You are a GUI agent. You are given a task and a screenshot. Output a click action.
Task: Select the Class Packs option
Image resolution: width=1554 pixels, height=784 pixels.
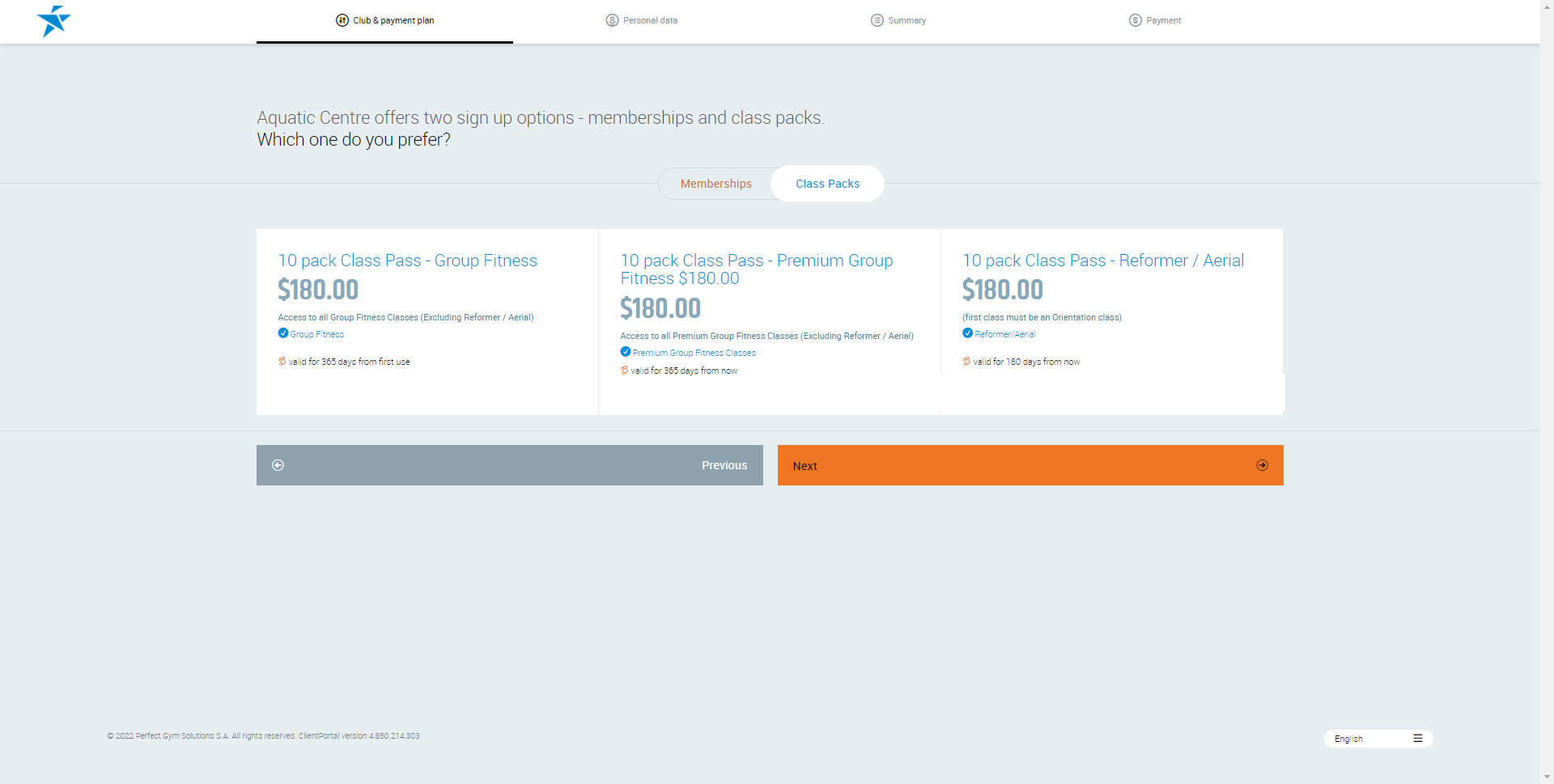tap(827, 184)
